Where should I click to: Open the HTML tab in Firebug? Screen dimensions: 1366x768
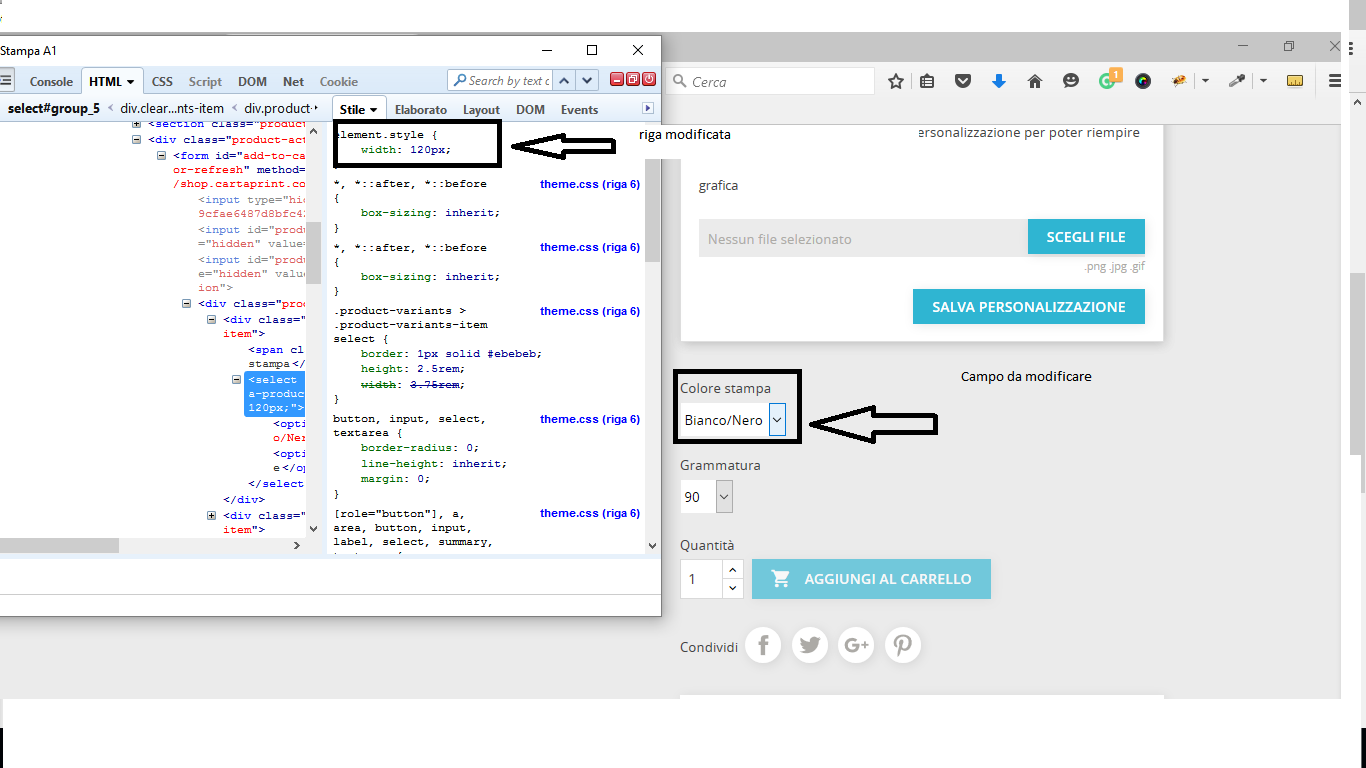[111, 82]
